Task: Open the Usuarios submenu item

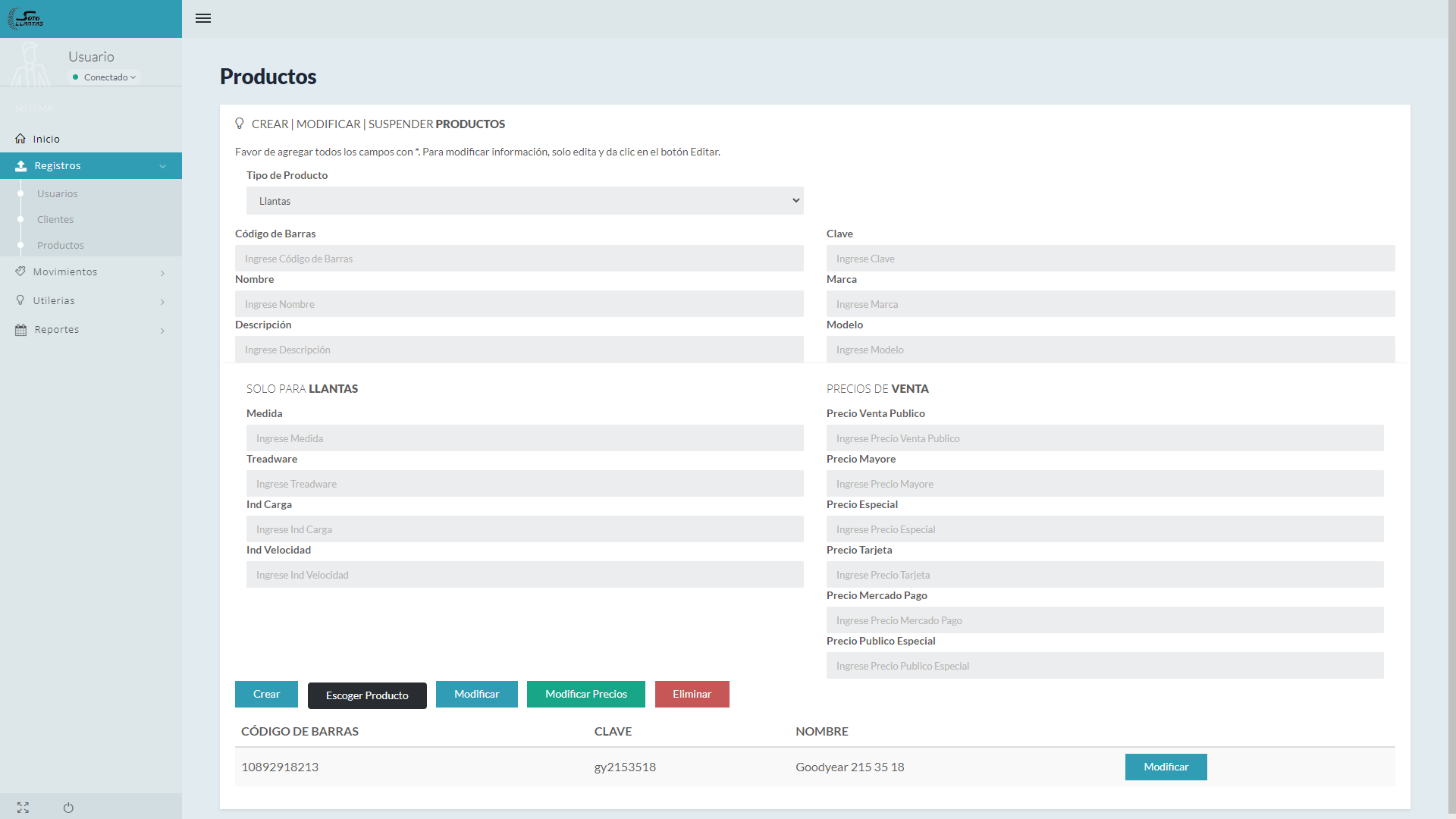Action: 58,194
